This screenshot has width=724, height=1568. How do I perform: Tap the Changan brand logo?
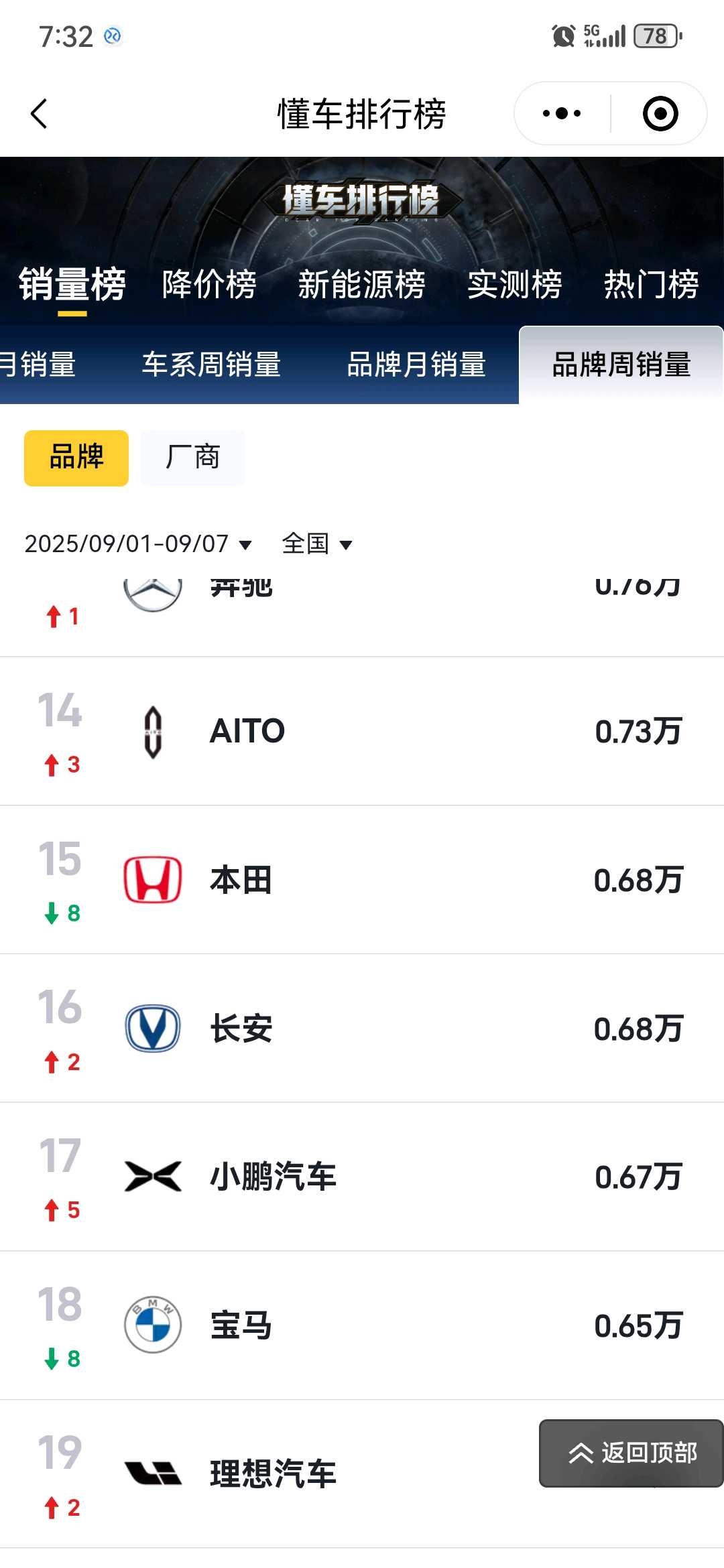click(153, 1029)
